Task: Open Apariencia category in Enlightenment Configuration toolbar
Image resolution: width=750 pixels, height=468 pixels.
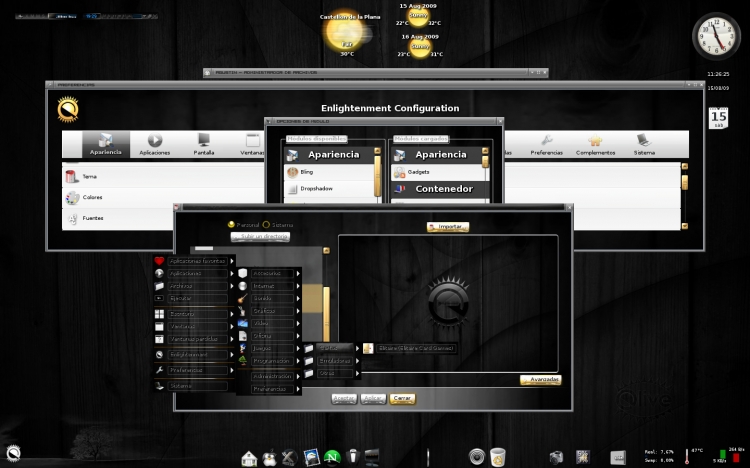Action: point(106,144)
